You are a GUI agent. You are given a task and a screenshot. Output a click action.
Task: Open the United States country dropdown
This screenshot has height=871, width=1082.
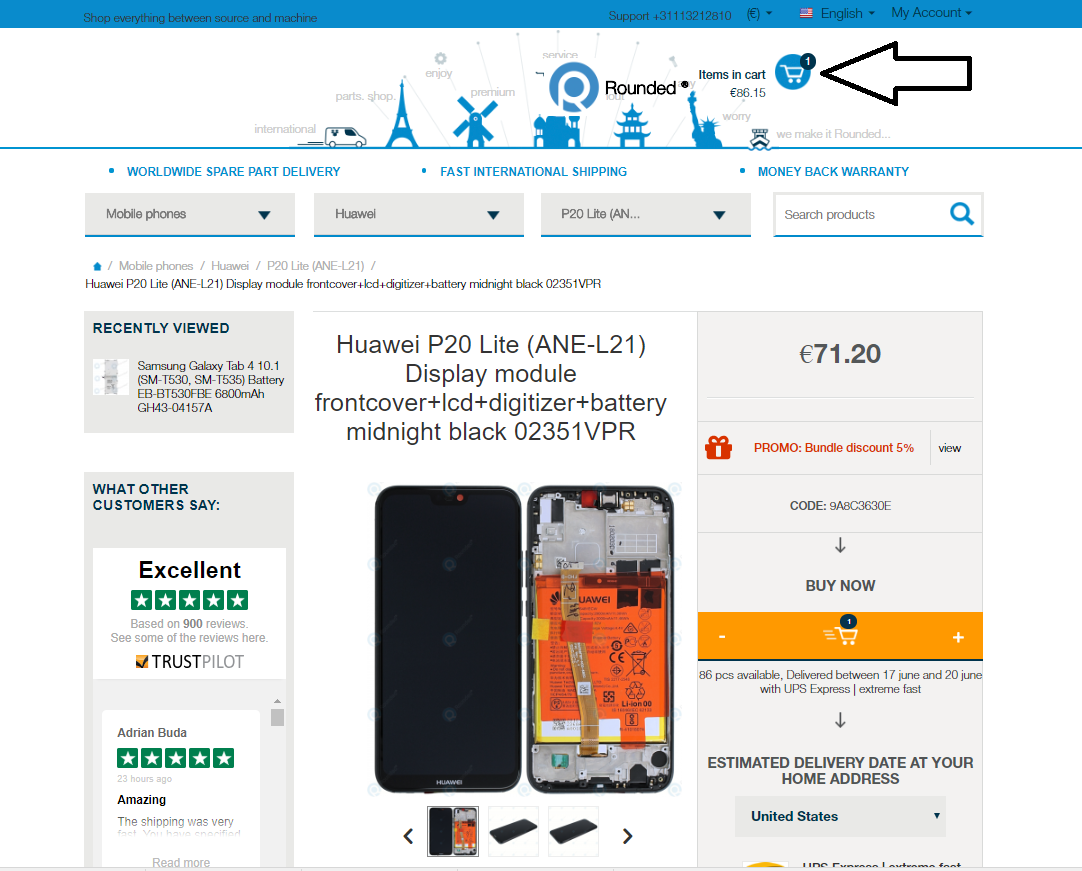[x=840, y=816]
